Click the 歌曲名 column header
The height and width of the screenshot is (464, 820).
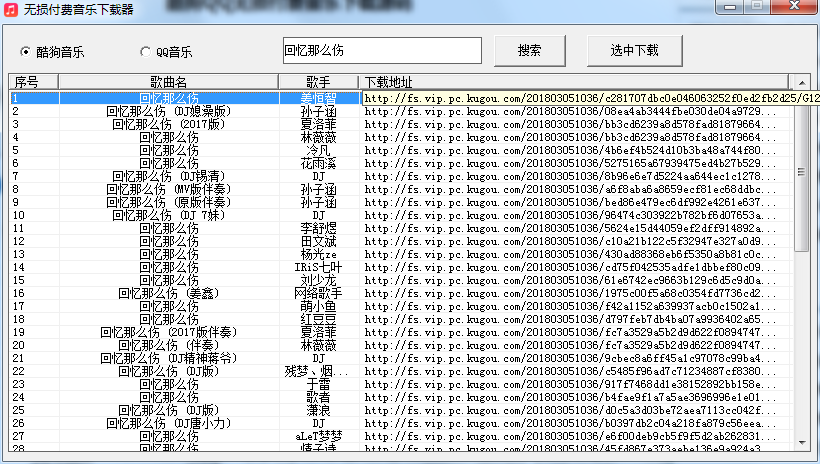coord(168,82)
